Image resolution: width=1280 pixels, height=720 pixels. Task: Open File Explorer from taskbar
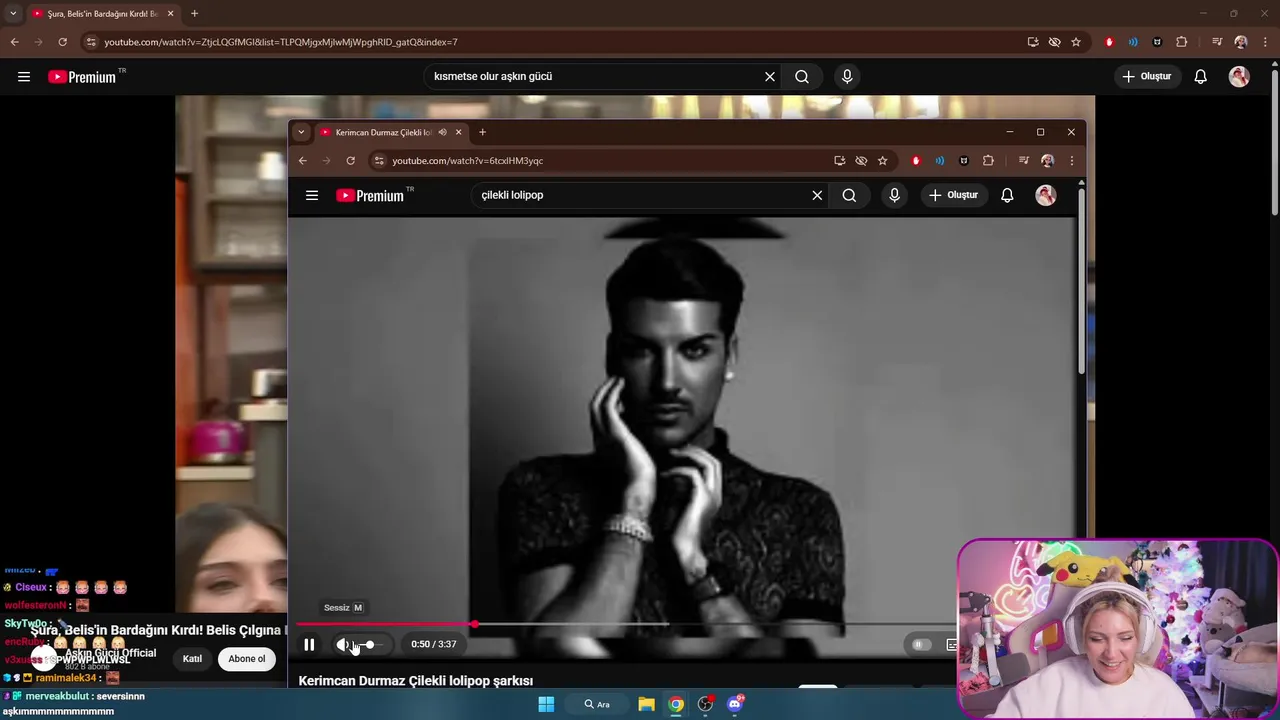pyautogui.click(x=646, y=704)
